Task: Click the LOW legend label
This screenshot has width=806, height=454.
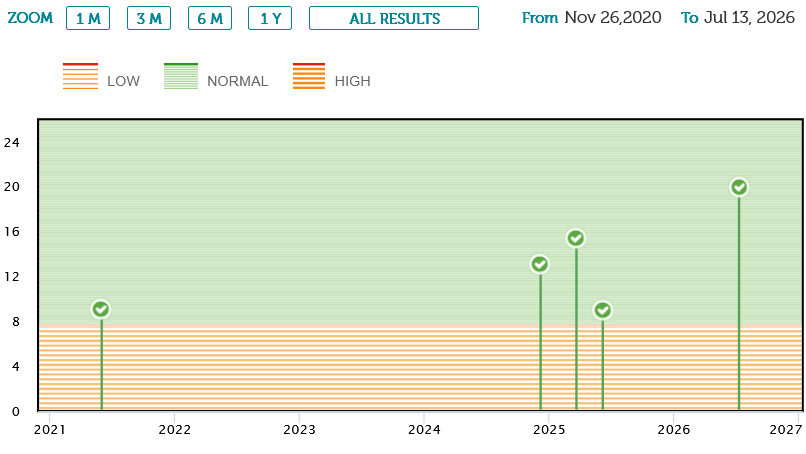Action: click(123, 81)
